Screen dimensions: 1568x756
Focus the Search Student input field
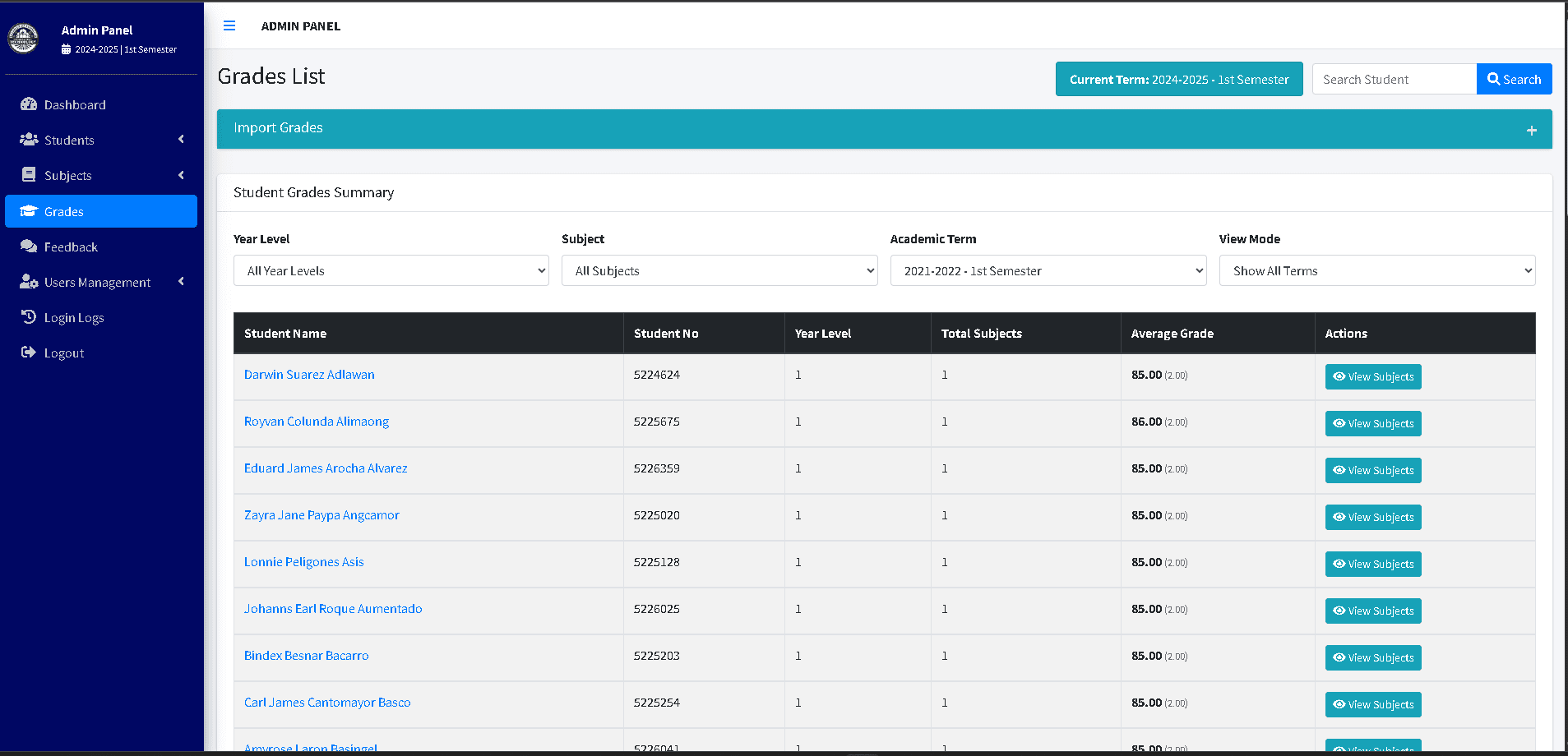coord(1395,79)
